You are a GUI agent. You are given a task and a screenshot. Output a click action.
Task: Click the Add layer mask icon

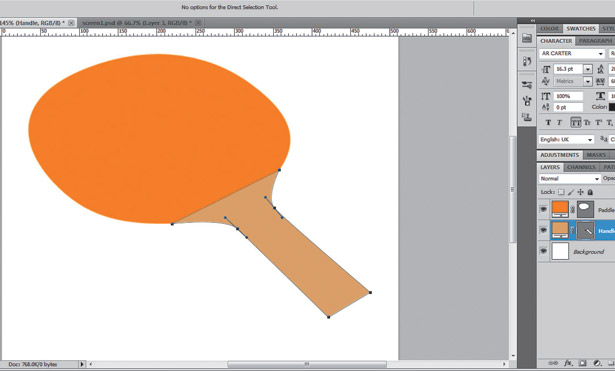click(x=583, y=363)
